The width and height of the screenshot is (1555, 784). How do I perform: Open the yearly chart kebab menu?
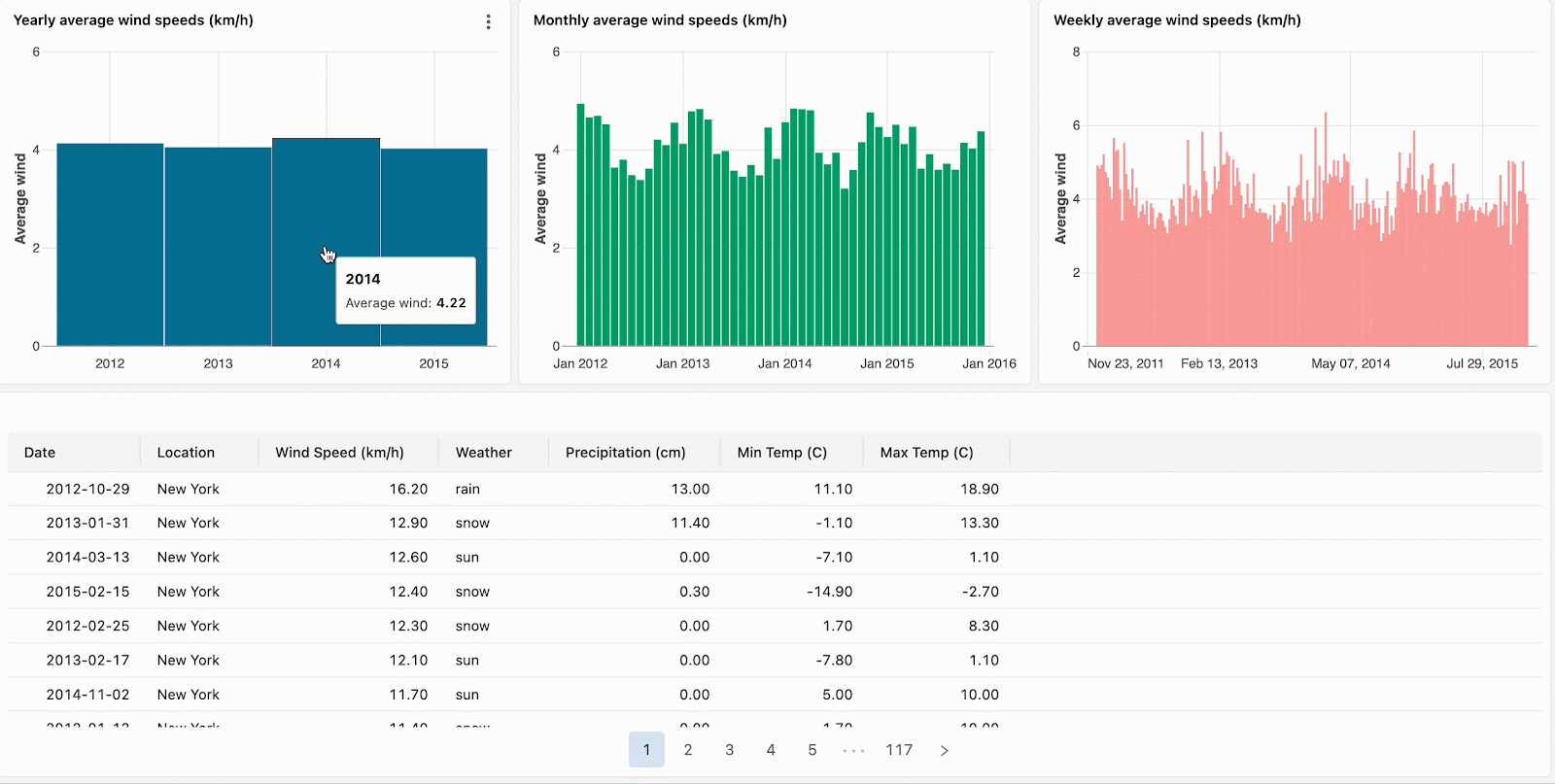tap(488, 21)
